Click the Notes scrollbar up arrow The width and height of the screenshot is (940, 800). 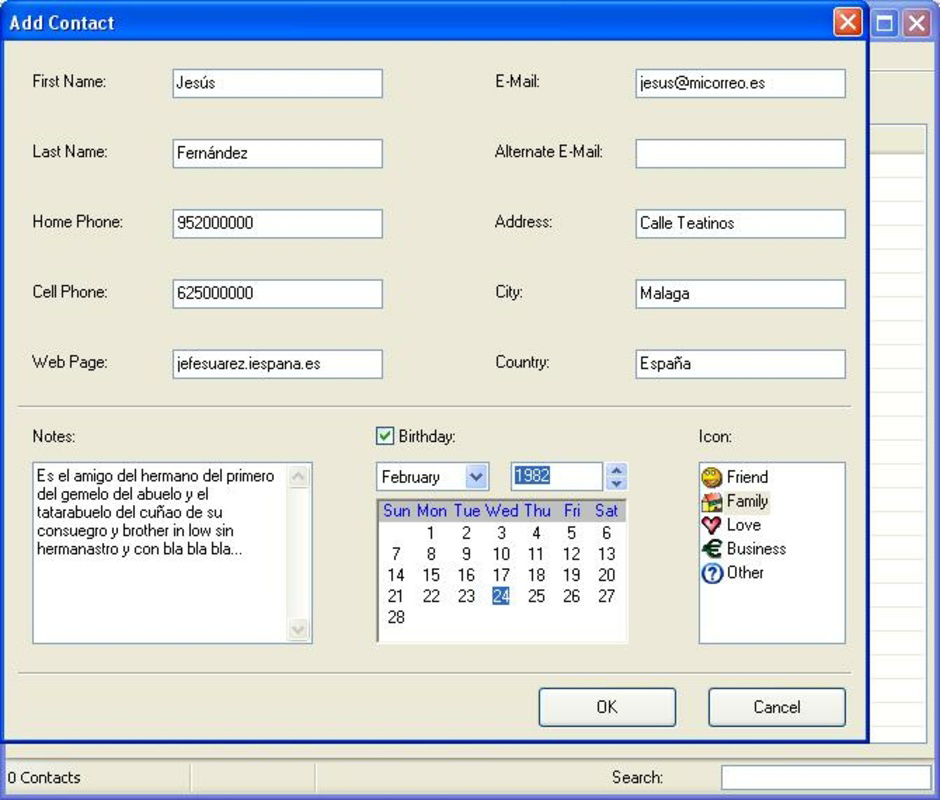(299, 476)
